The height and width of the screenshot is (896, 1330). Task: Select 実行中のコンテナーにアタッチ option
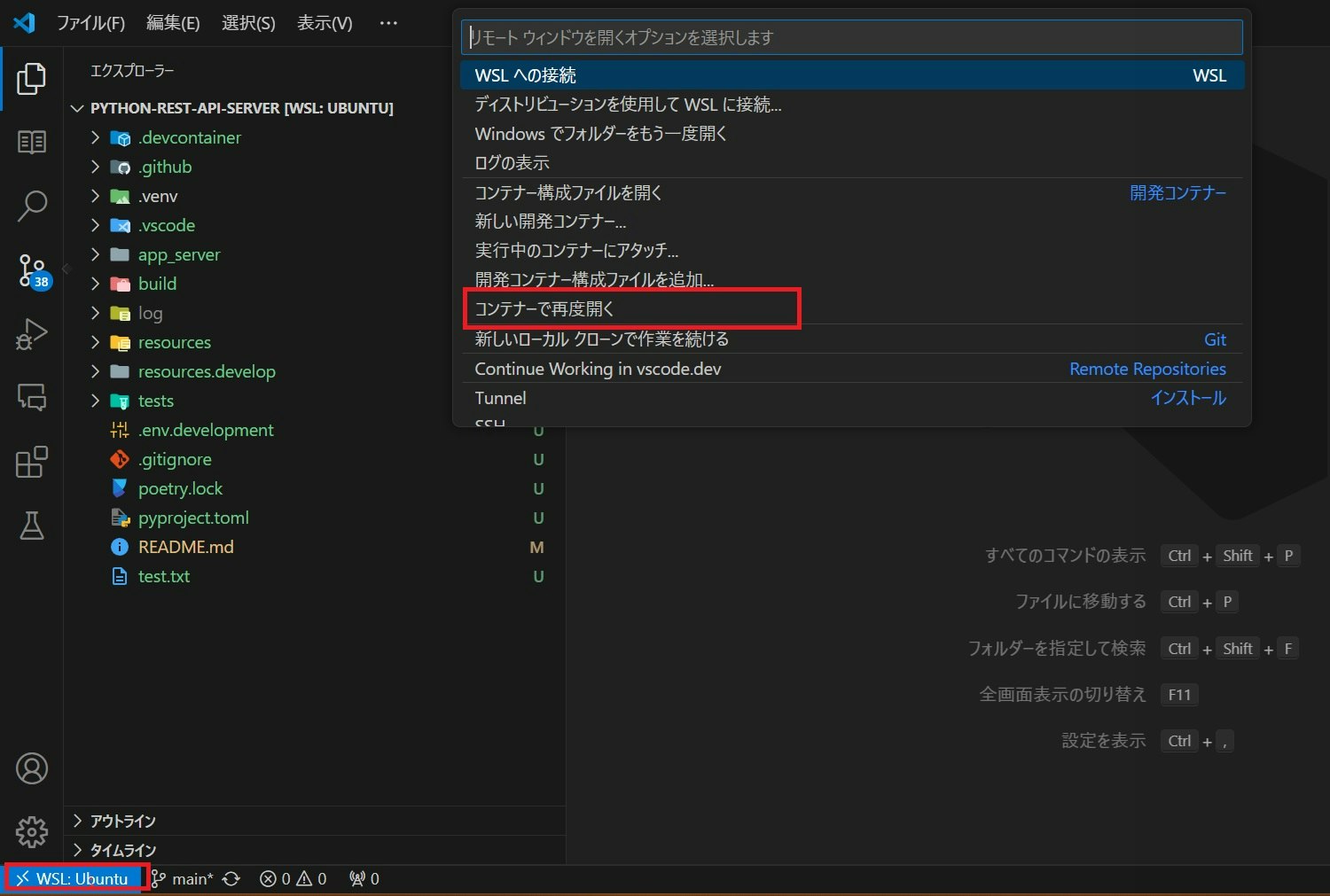(852, 251)
